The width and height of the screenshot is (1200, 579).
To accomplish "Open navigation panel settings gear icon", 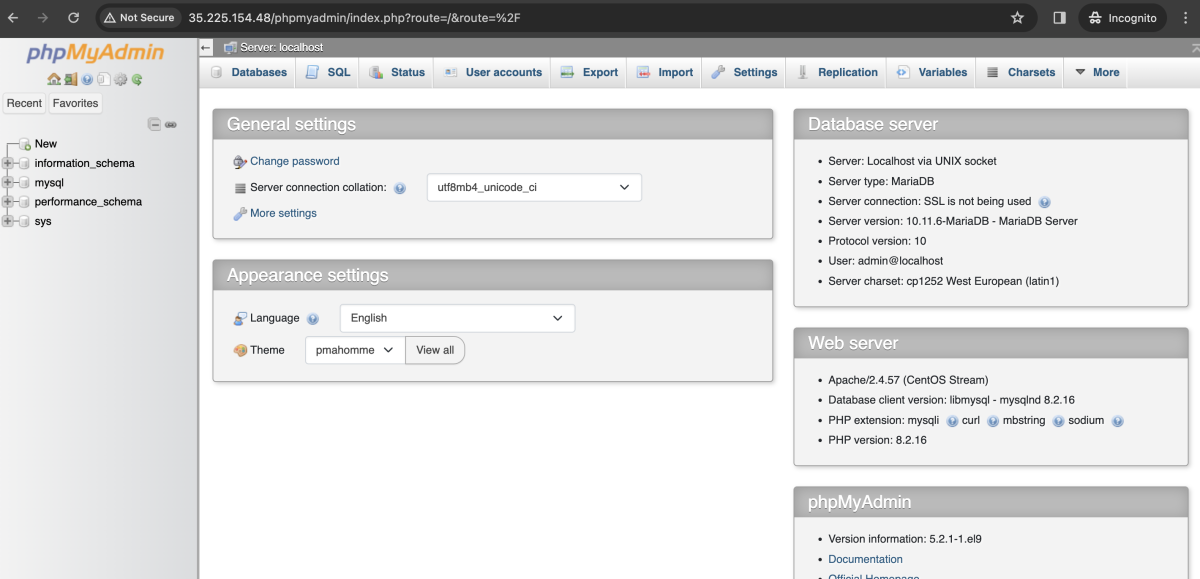I will click(120, 79).
